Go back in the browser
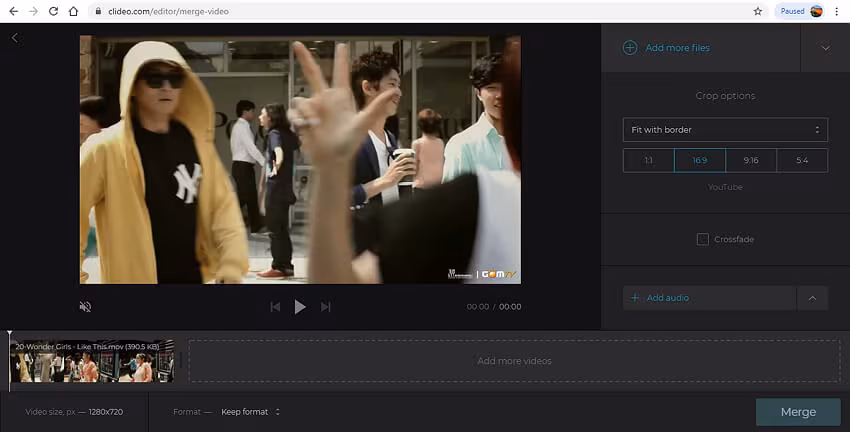Viewport: 850px width, 432px height. (x=14, y=11)
